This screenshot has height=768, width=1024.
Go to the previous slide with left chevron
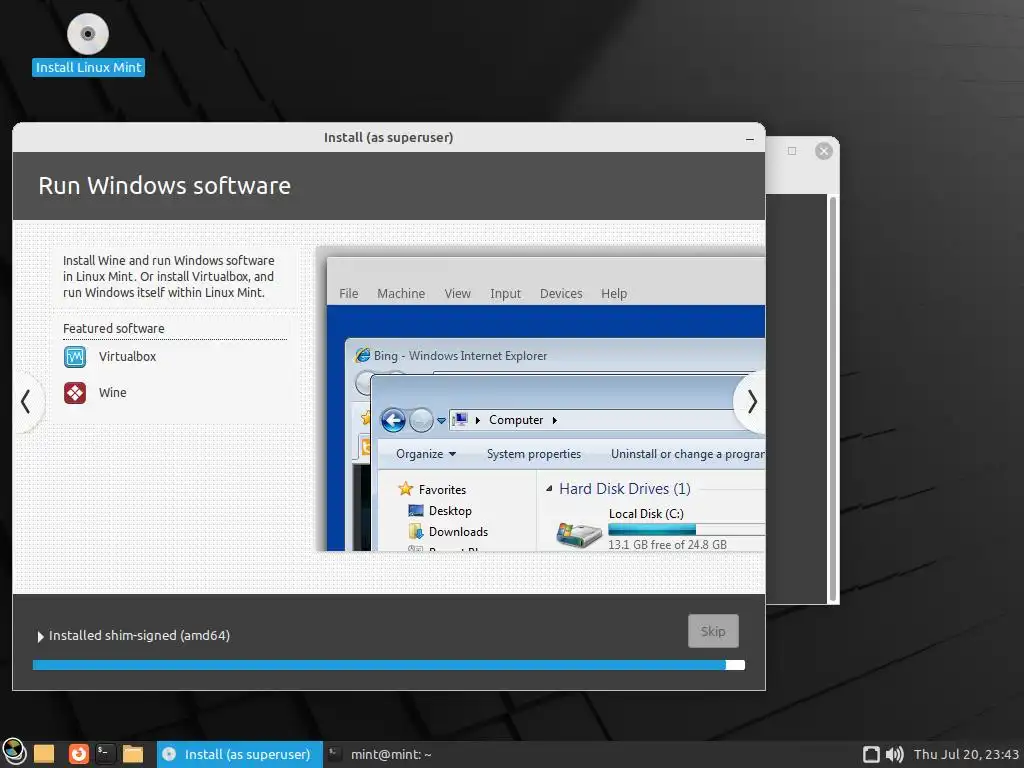25,402
